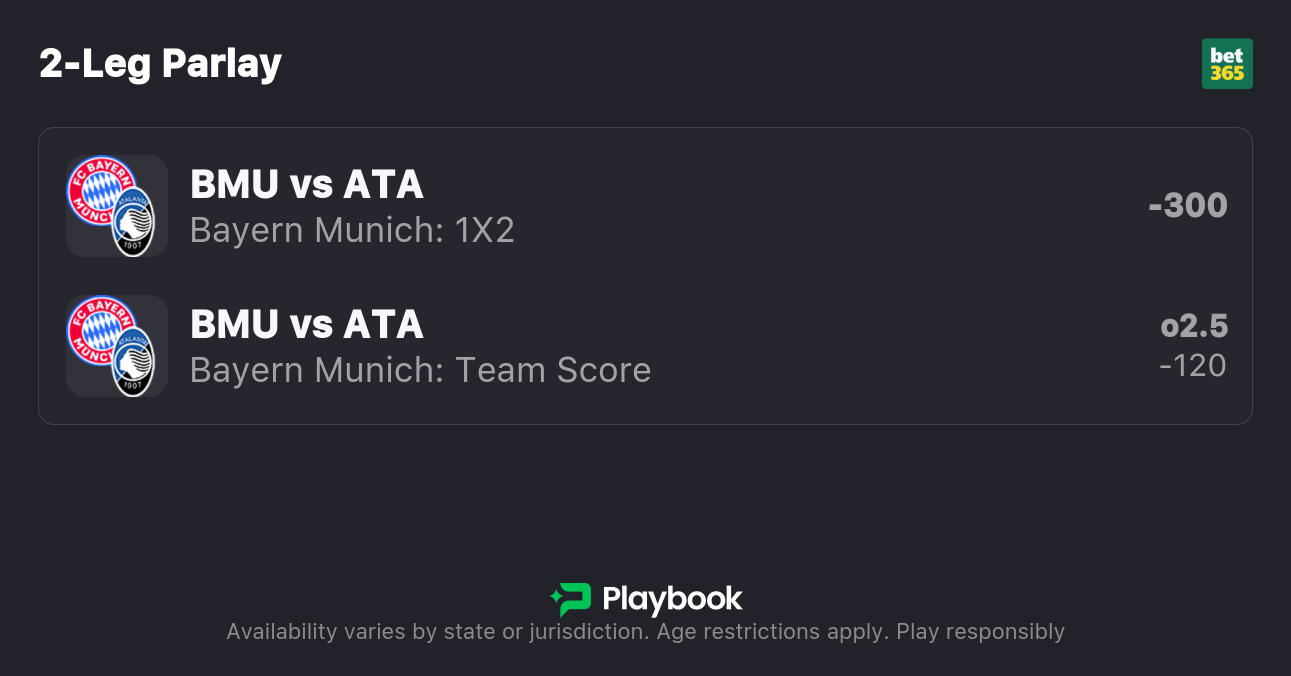Image resolution: width=1291 pixels, height=676 pixels.
Task: Click "Bayern Munich: Team Score" market label
Action: [x=420, y=371]
